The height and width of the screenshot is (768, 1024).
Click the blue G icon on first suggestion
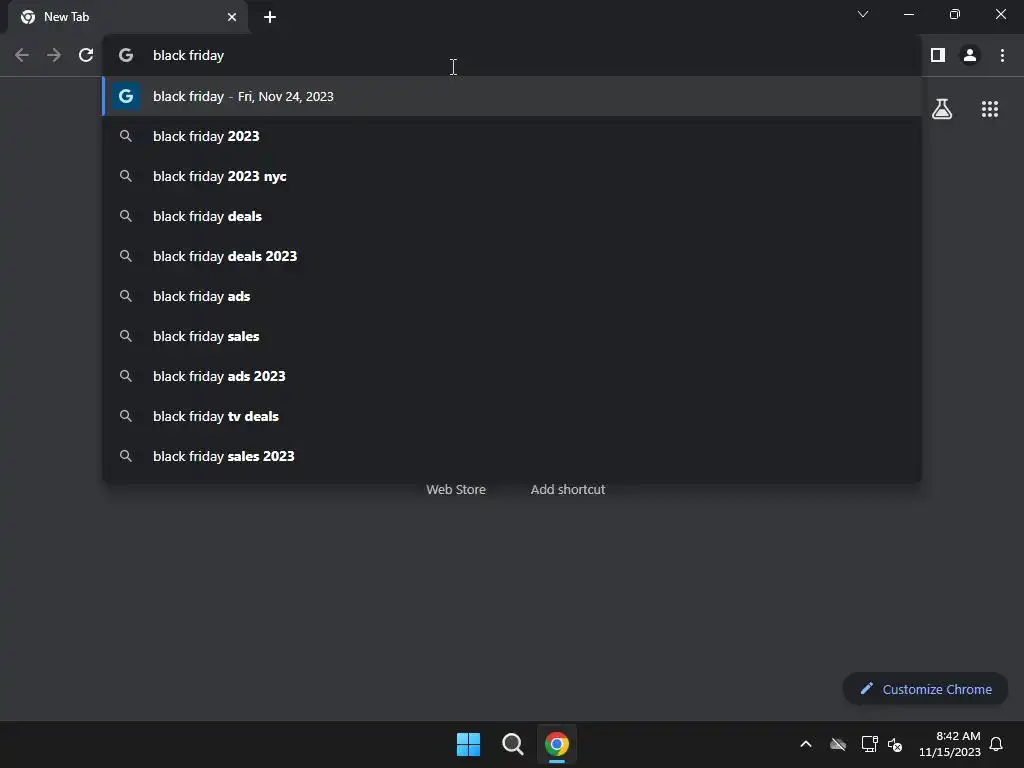126,97
